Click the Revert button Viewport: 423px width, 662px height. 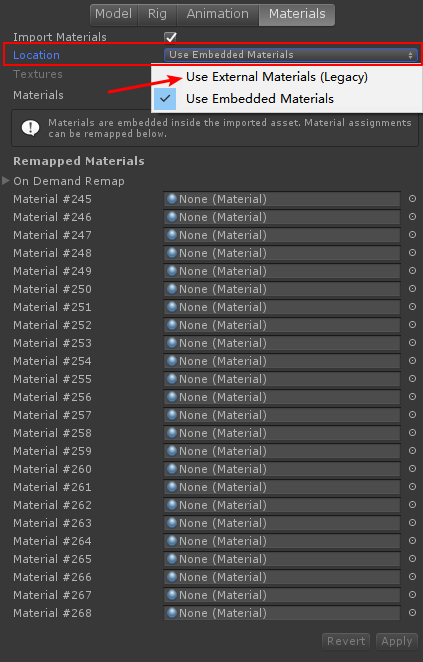pos(346,641)
